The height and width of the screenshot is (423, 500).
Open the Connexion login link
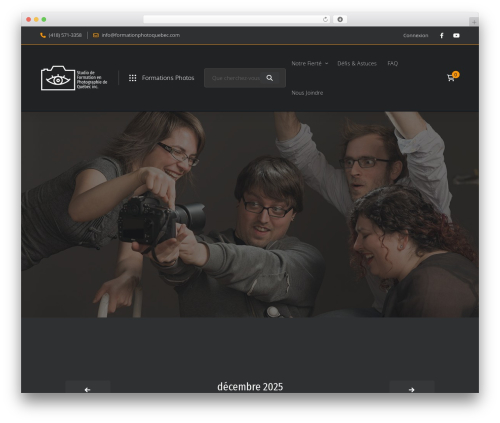pos(415,35)
